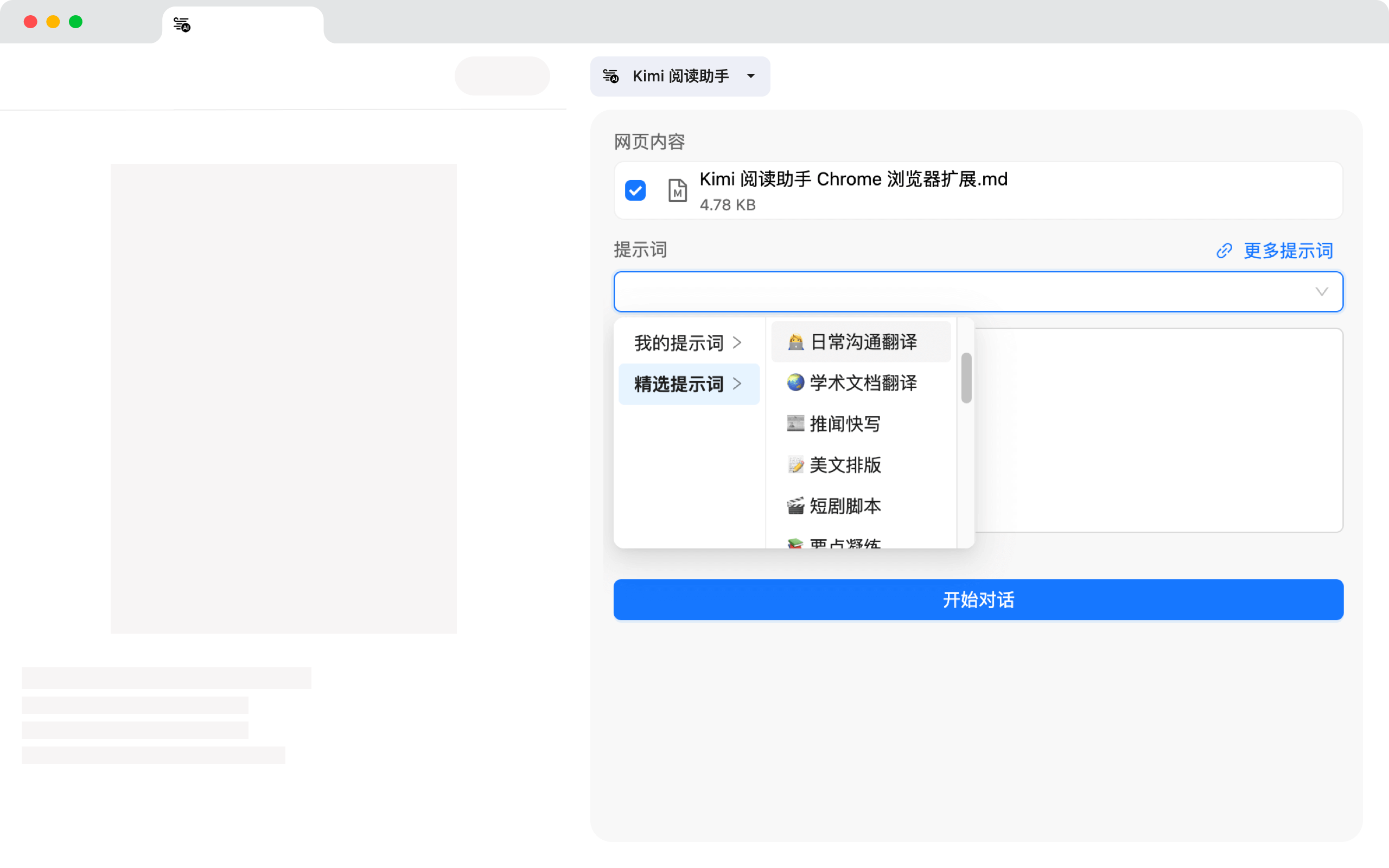
Task: Click the book icon for 要点凝练
Action: [794, 544]
